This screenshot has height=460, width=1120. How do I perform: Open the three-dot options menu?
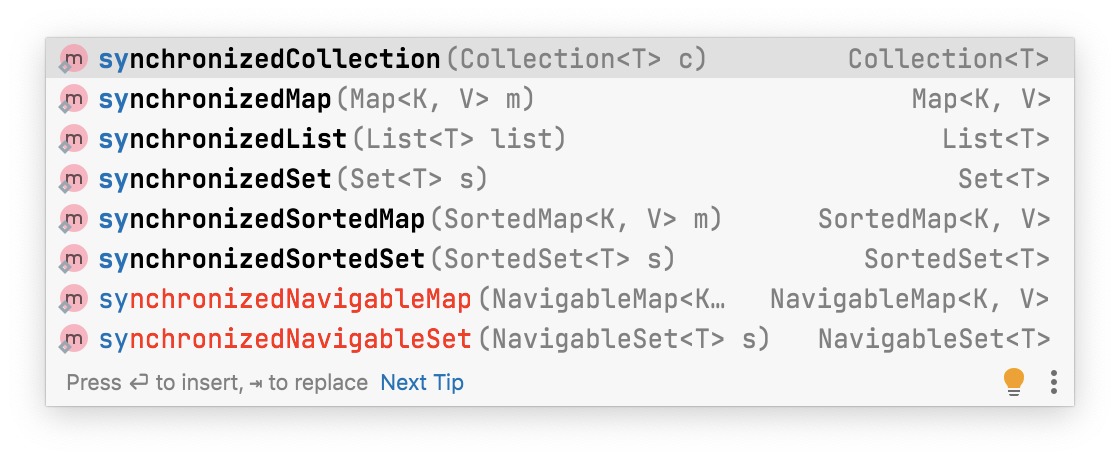point(1054,382)
